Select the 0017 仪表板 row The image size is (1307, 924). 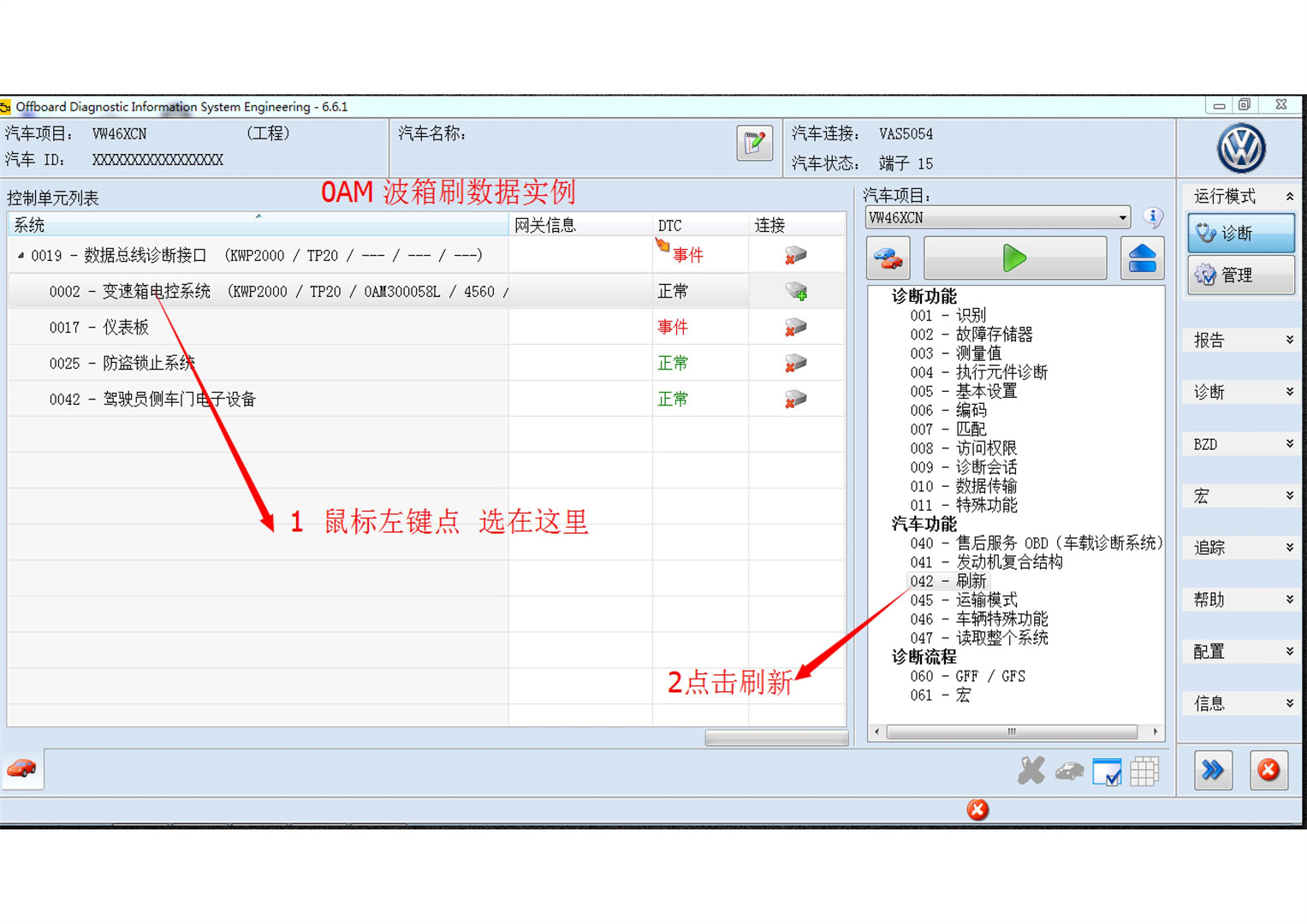point(426,328)
